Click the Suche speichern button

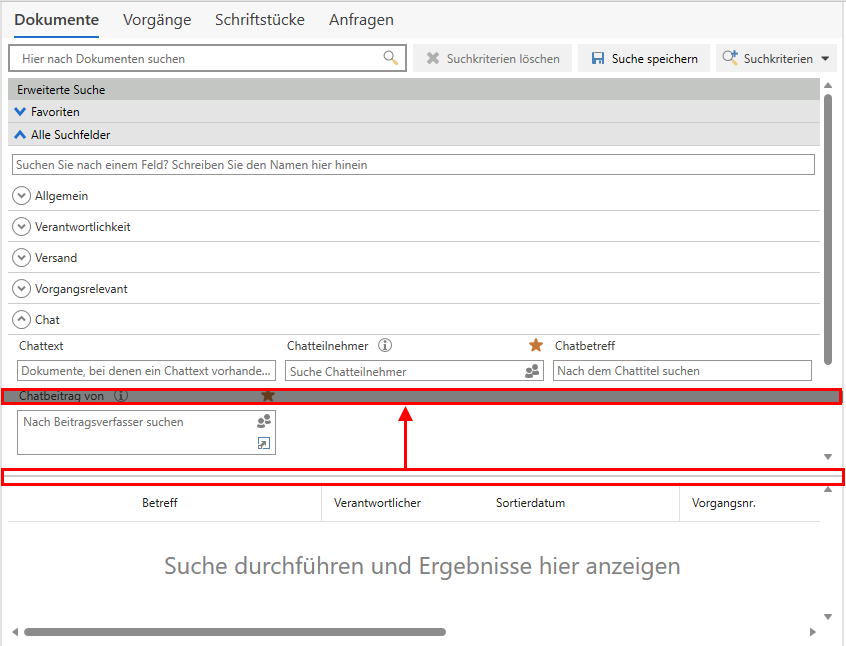[644, 59]
